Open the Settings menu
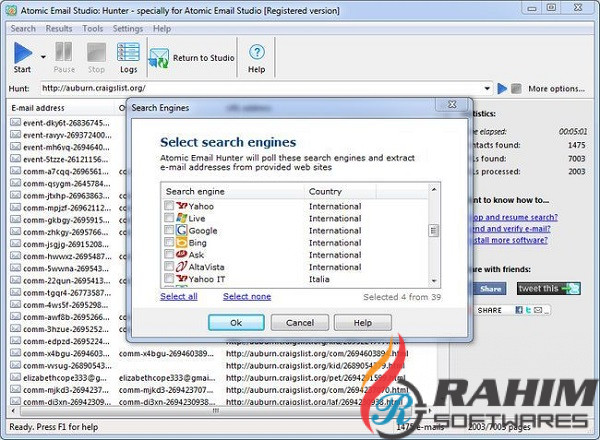Viewport: 600px width, 440px height. (128, 29)
